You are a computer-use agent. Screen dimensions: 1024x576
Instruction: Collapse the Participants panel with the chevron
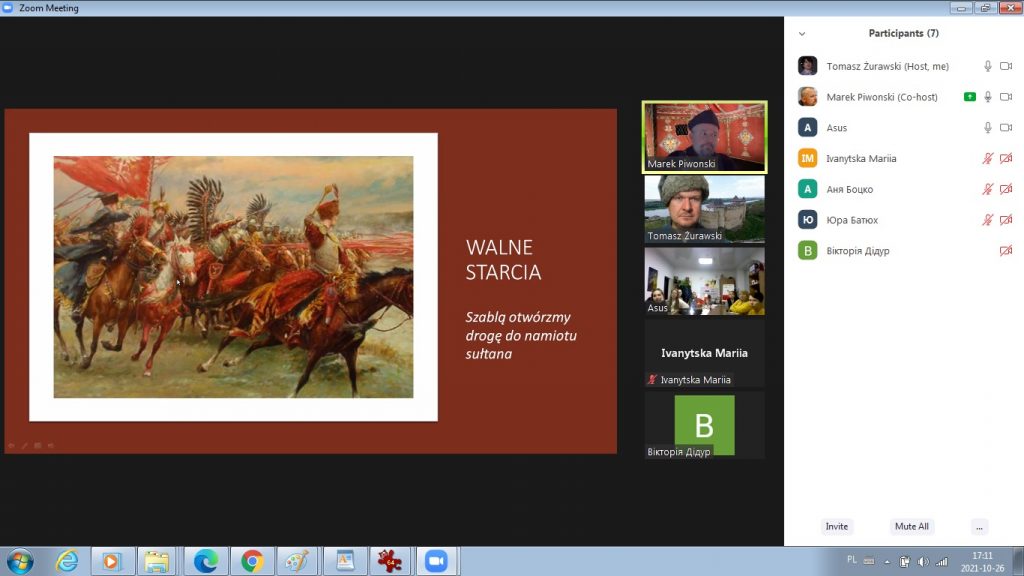(802, 34)
